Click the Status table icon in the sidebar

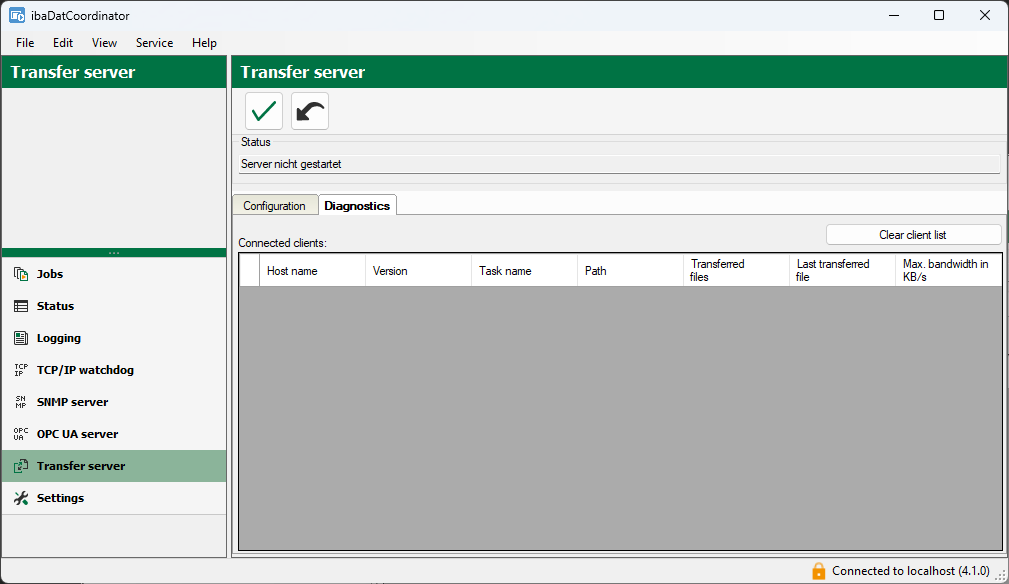[x=21, y=306]
